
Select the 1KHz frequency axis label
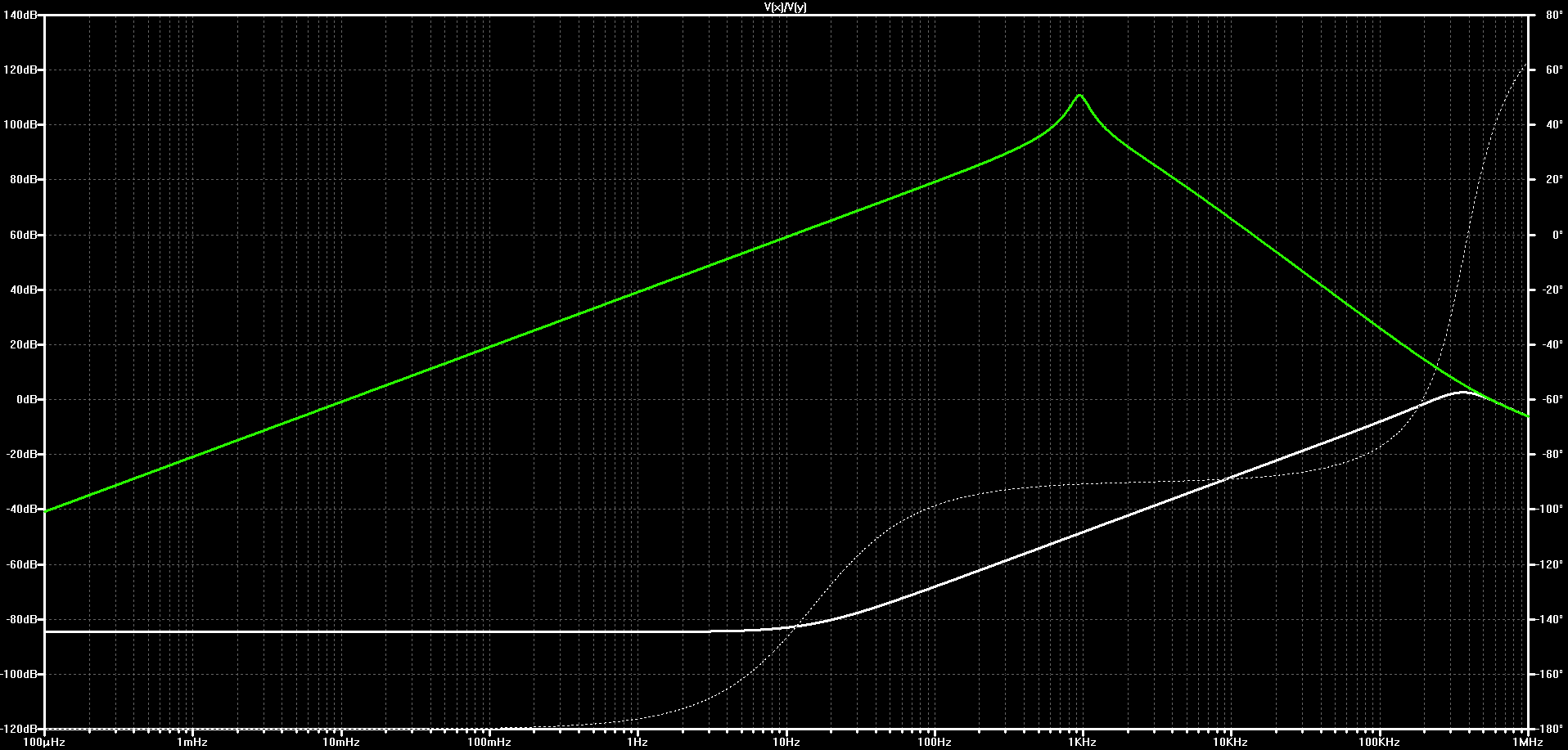tap(1082, 743)
